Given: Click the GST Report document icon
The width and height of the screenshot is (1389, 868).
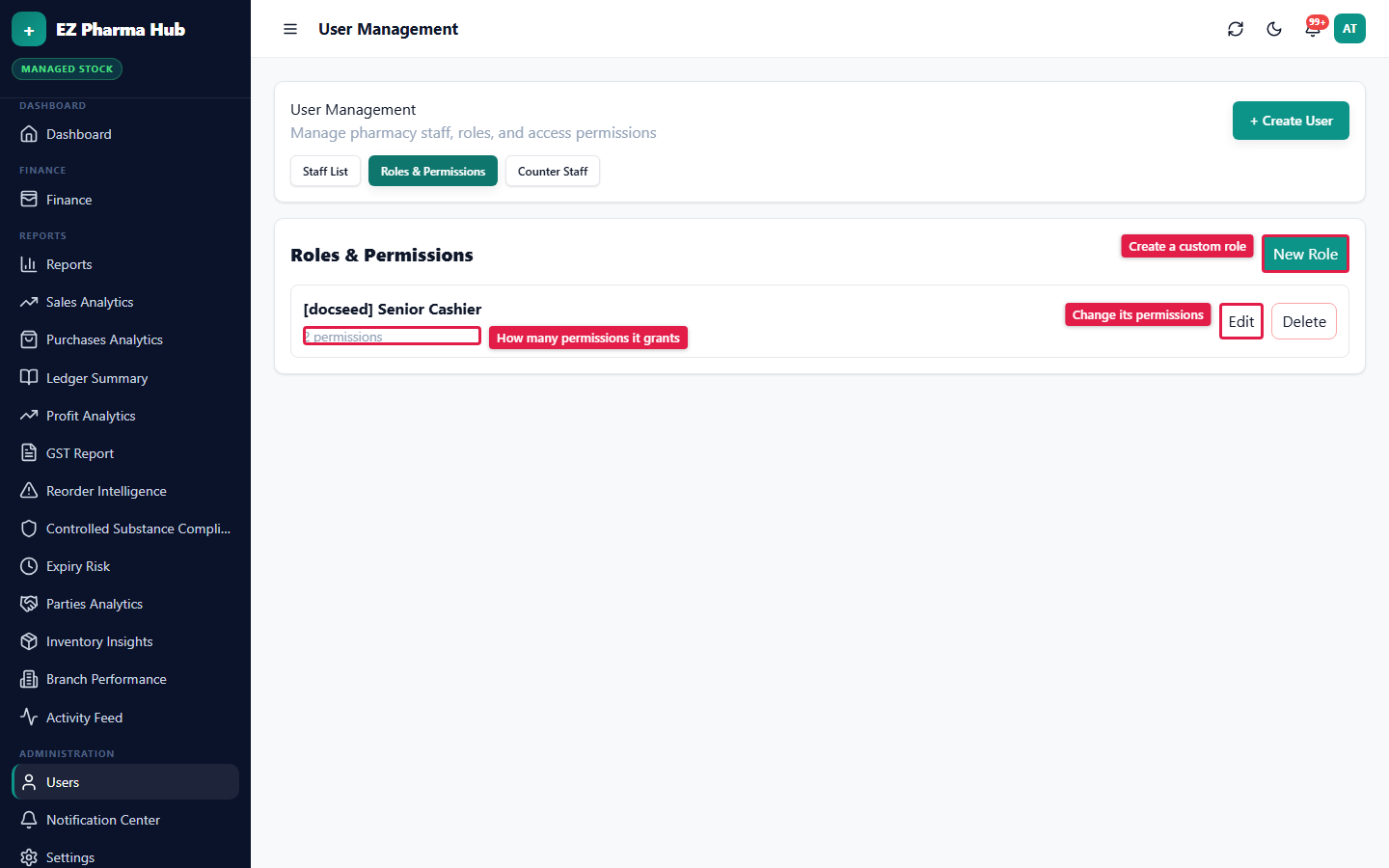Looking at the screenshot, I should [29, 453].
